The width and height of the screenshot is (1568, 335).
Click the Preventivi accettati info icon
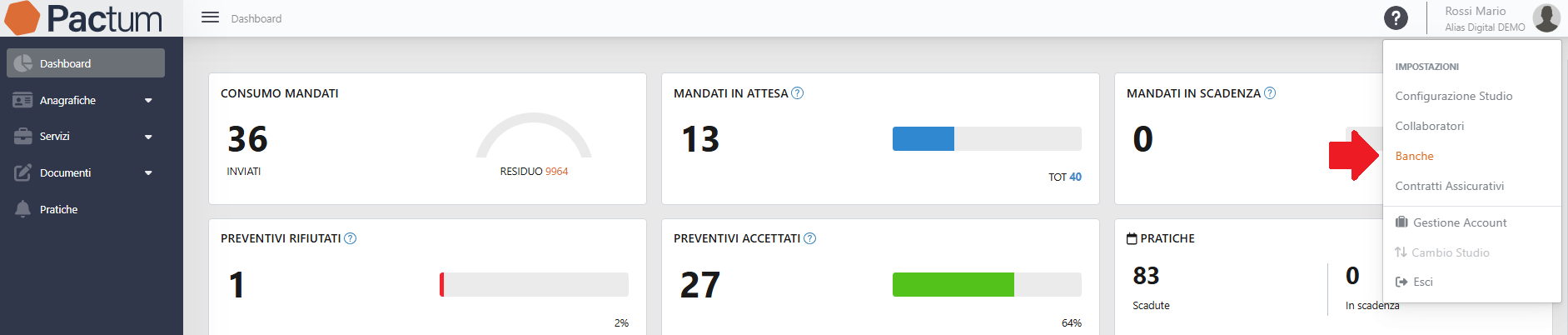[810, 238]
